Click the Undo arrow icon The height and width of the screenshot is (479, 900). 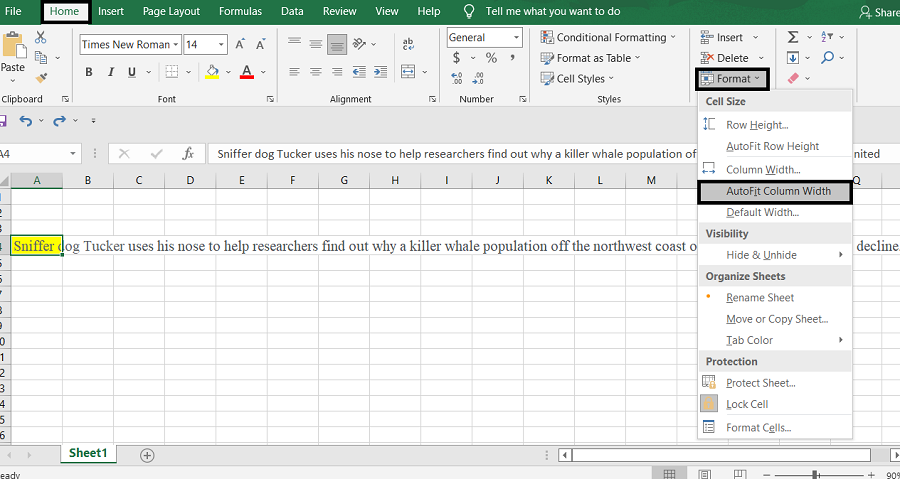click(25, 121)
